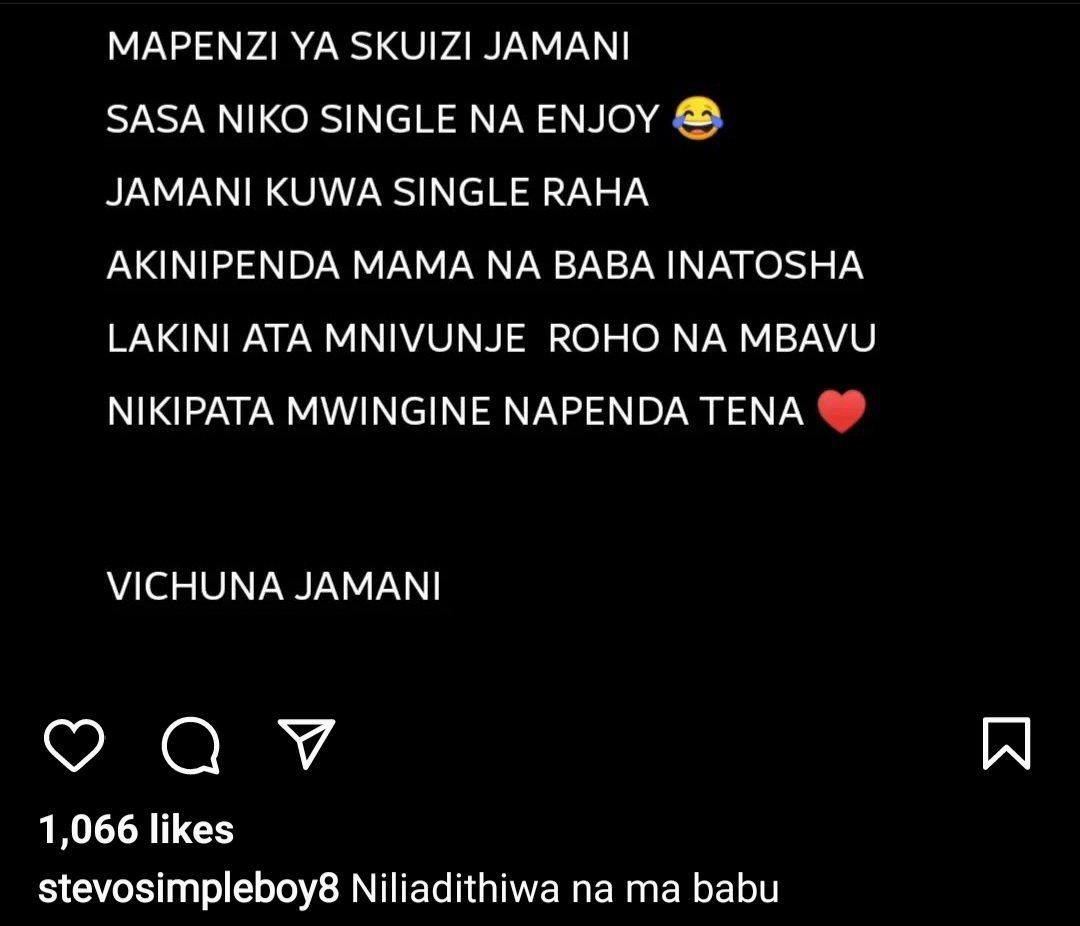Viewport: 1080px width, 926px height.
Task: Select the line AKINIPENDA MAMA NA BABA INATOSHA
Action: (x=485, y=265)
